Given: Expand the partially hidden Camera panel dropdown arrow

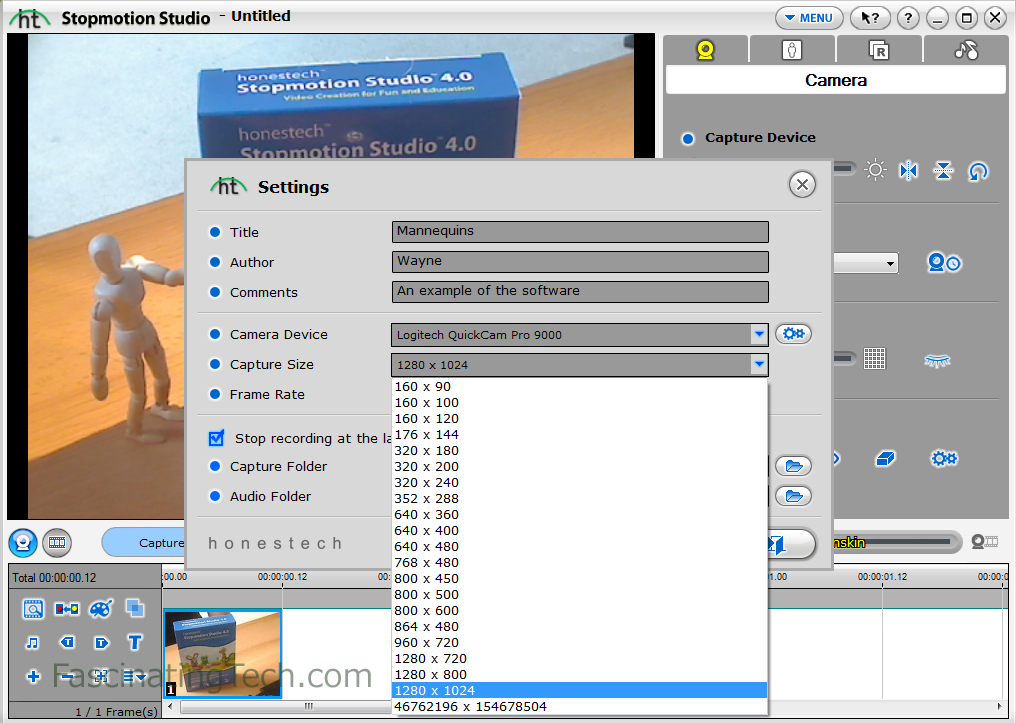Looking at the screenshot, I should (890, 263).
